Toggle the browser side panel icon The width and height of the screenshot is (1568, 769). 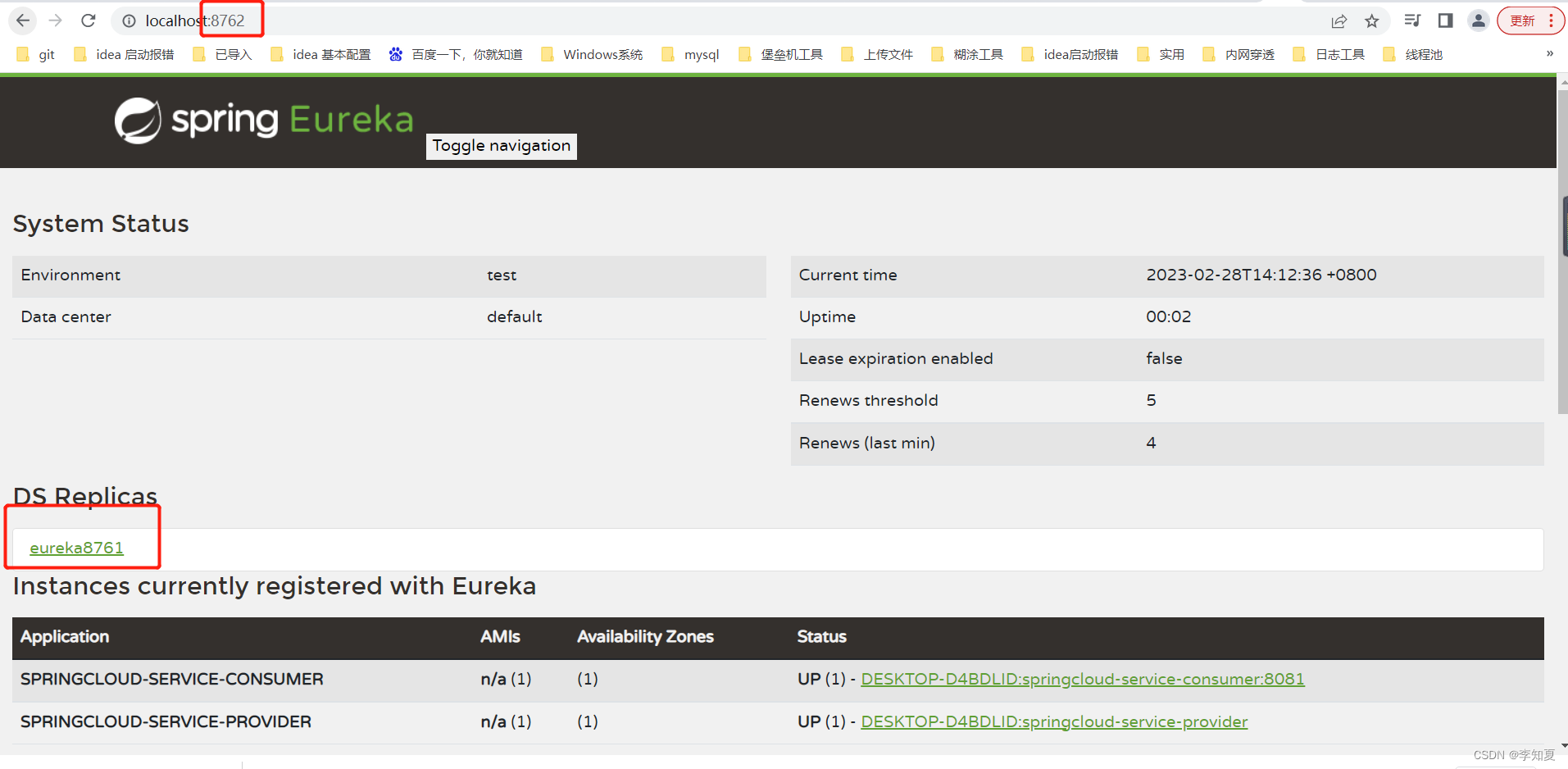click(1445, 20)
